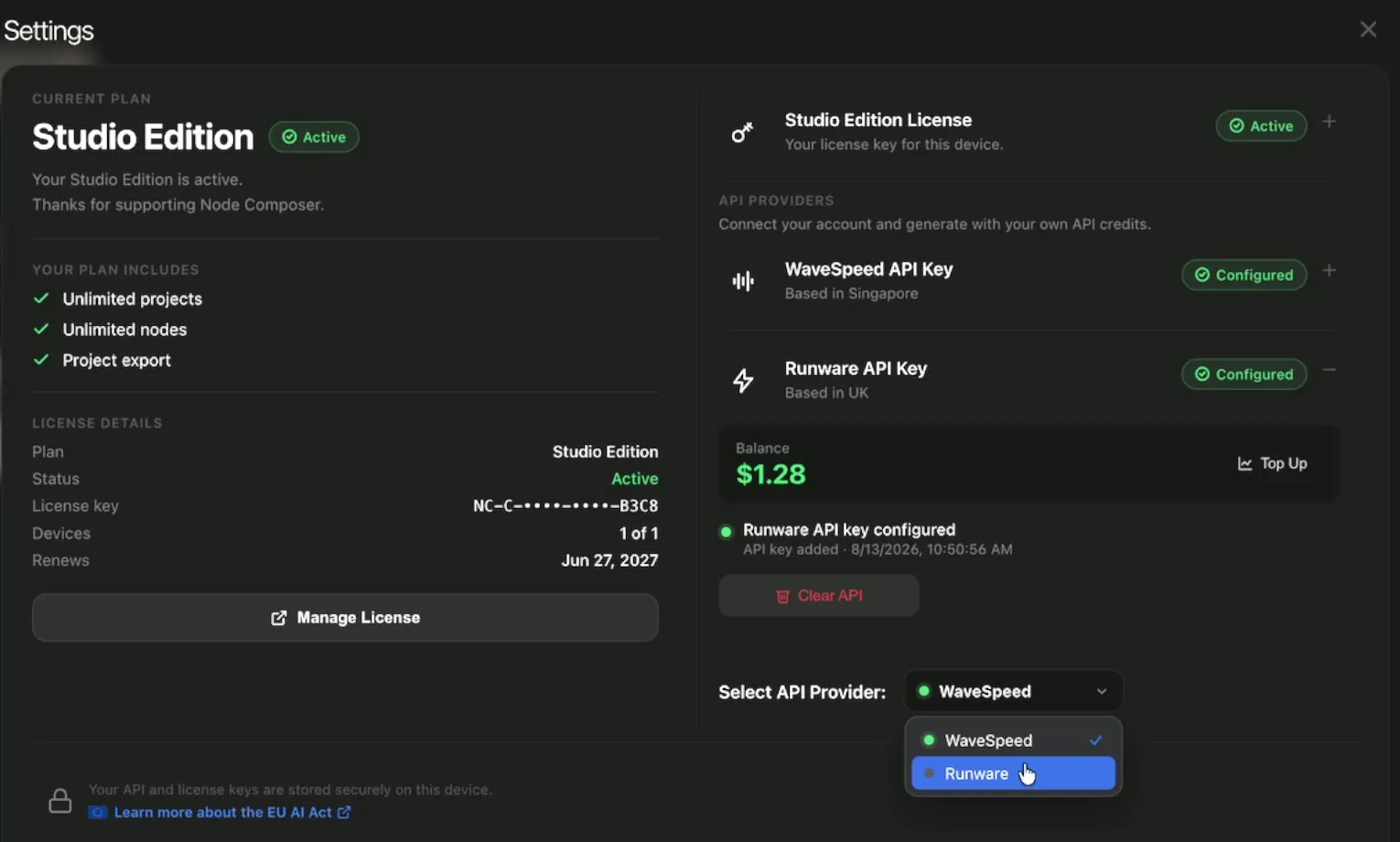The image size is (1400, 842).
Task: Click the Devices value 1 of 1
Action: point(639,534)
